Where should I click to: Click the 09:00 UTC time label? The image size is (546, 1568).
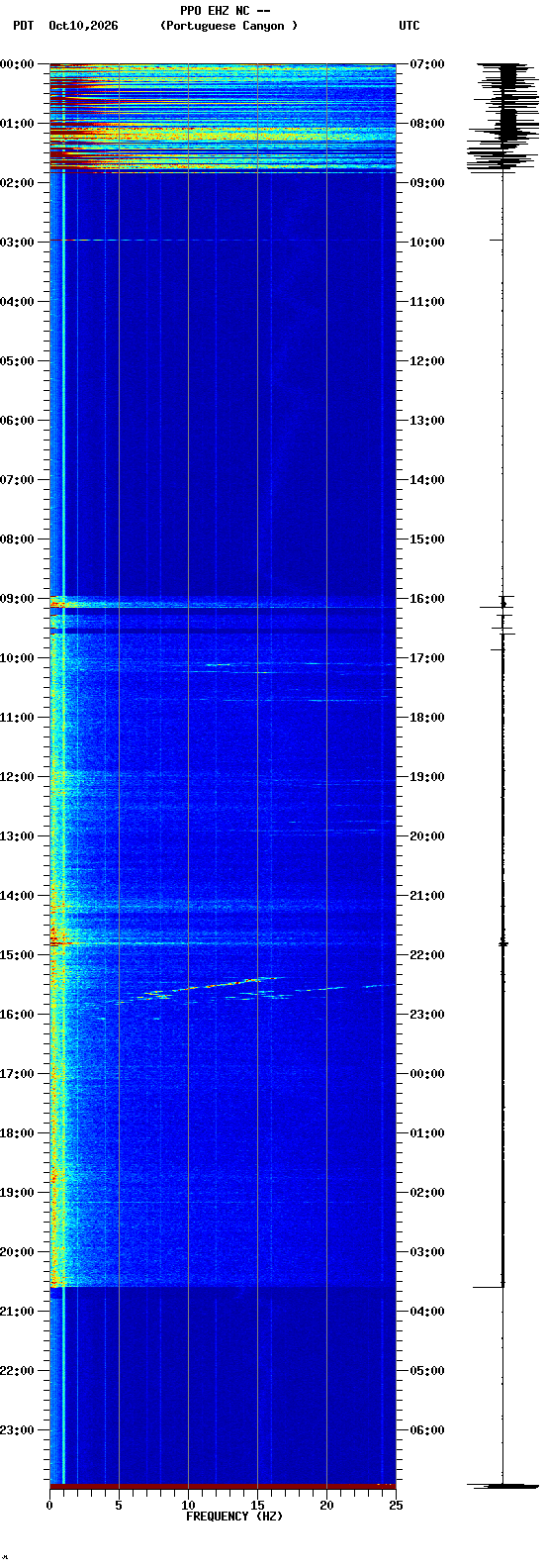[427, 183]
